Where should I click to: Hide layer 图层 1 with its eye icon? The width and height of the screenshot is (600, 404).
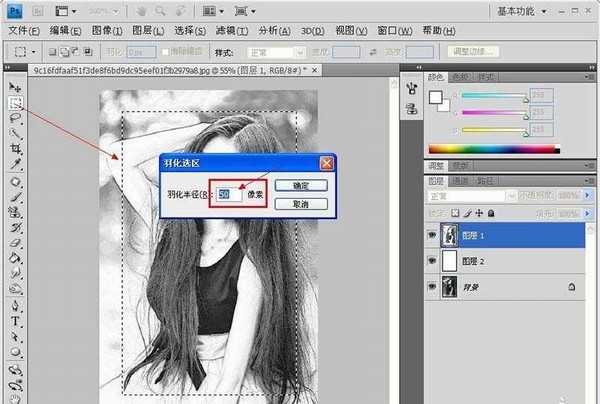432,235
